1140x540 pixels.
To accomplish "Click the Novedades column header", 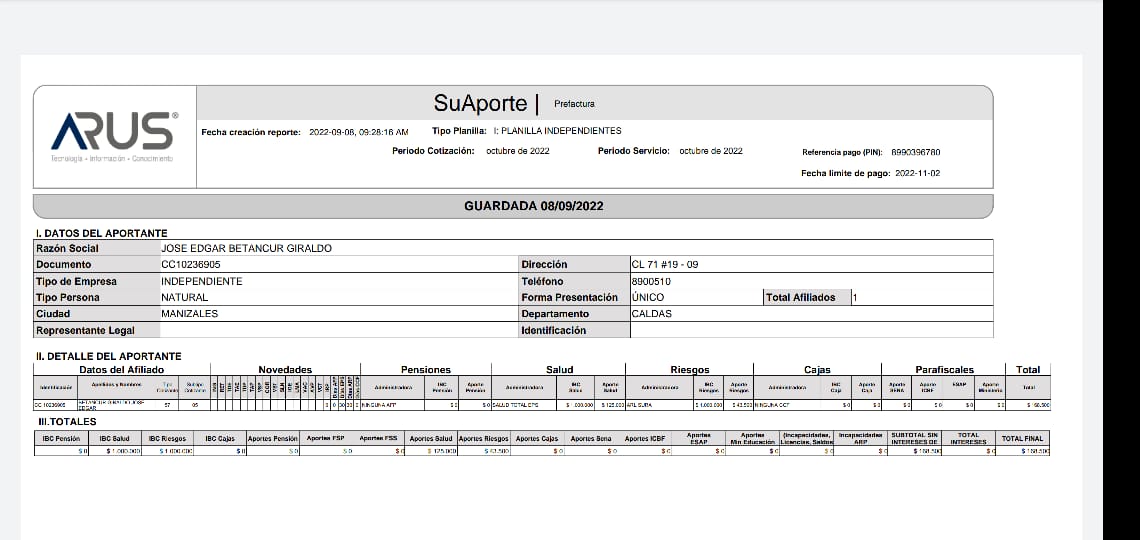I will click(x=285, y=369).
